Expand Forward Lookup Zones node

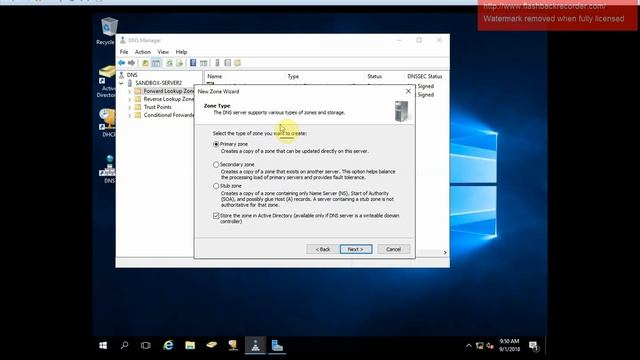pos(129,91)
